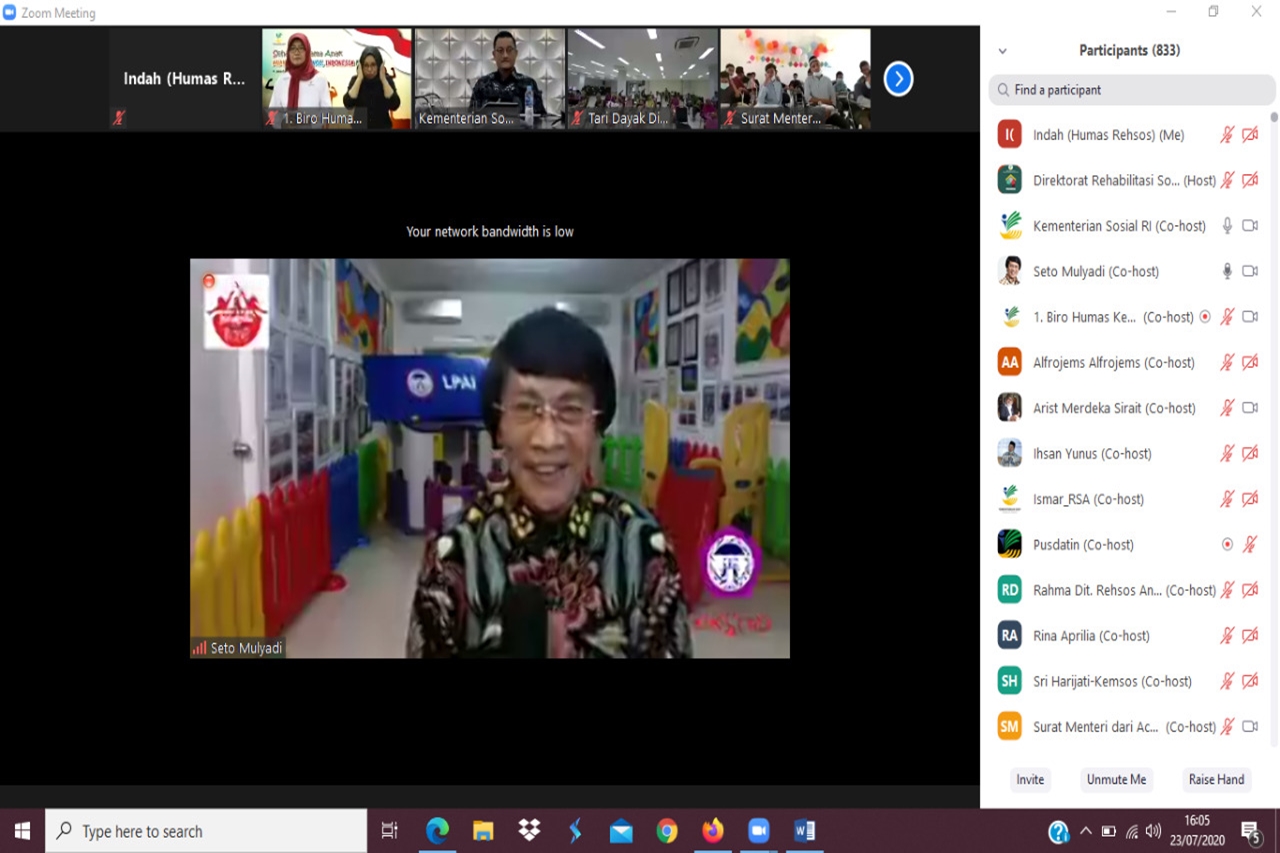Click participants list scrollbar

pyautogui.click(x=1274, y=117)
